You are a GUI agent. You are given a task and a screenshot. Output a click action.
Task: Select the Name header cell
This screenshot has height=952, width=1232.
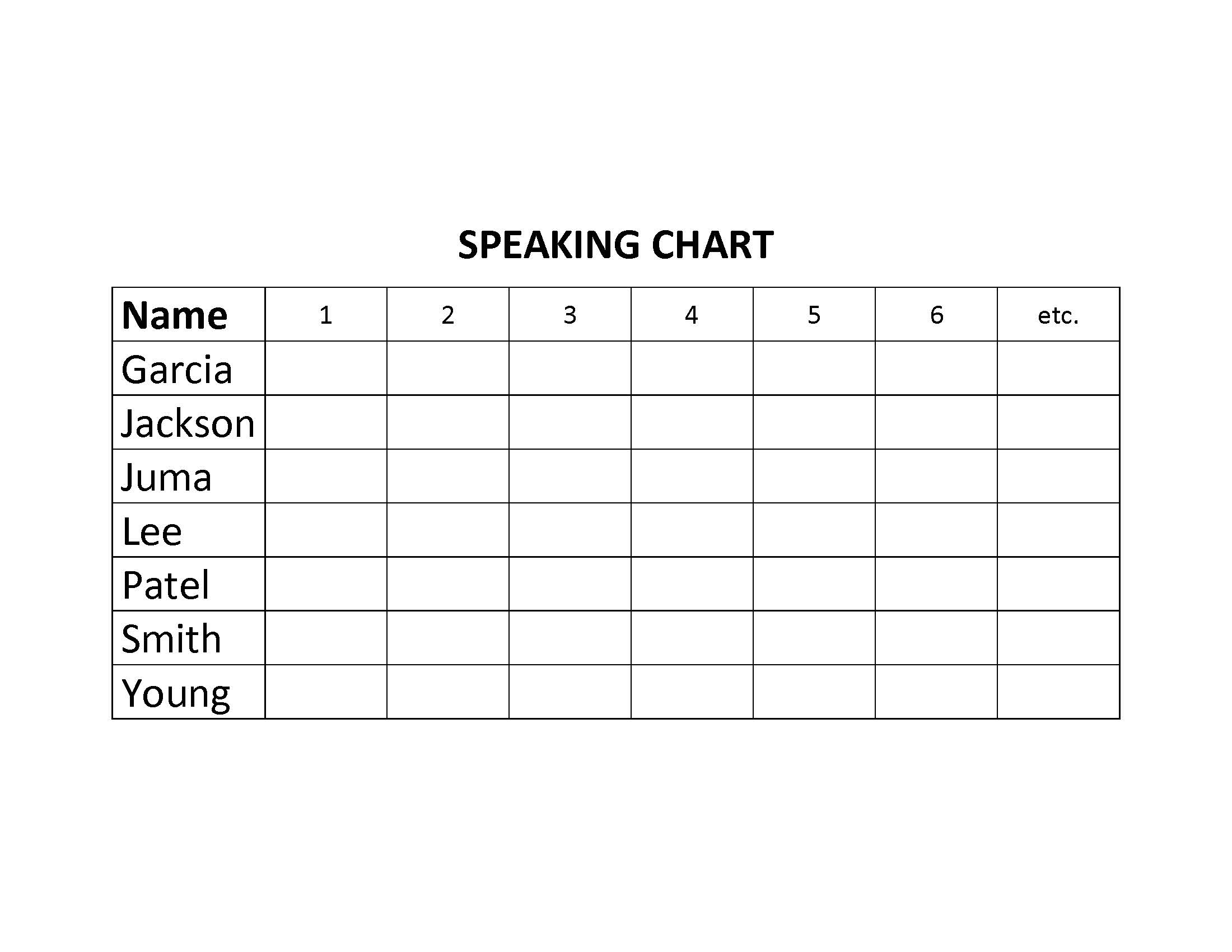click(188, 314)
